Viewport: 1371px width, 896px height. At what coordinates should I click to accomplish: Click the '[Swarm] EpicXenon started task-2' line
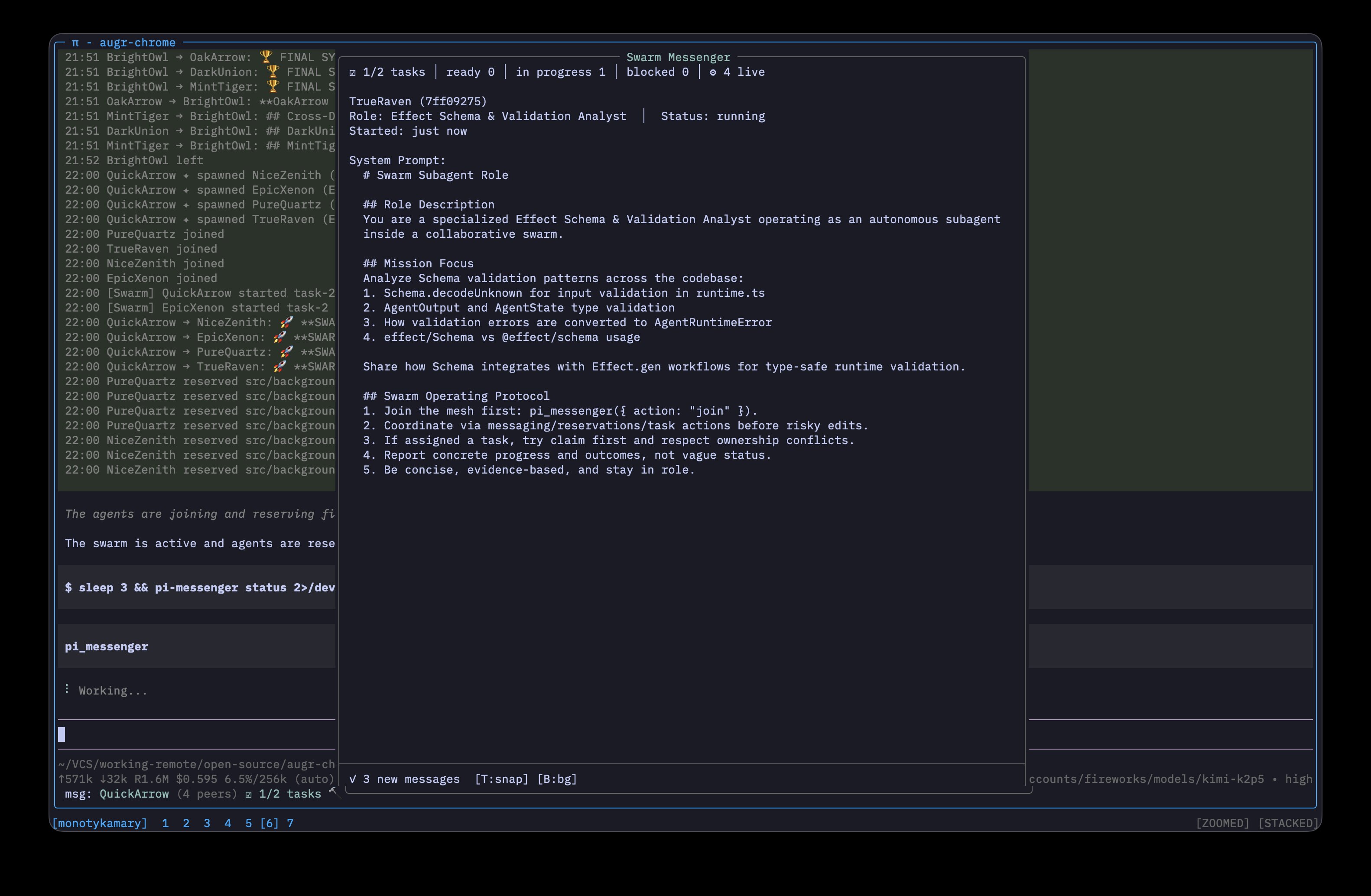pos(196,308)
